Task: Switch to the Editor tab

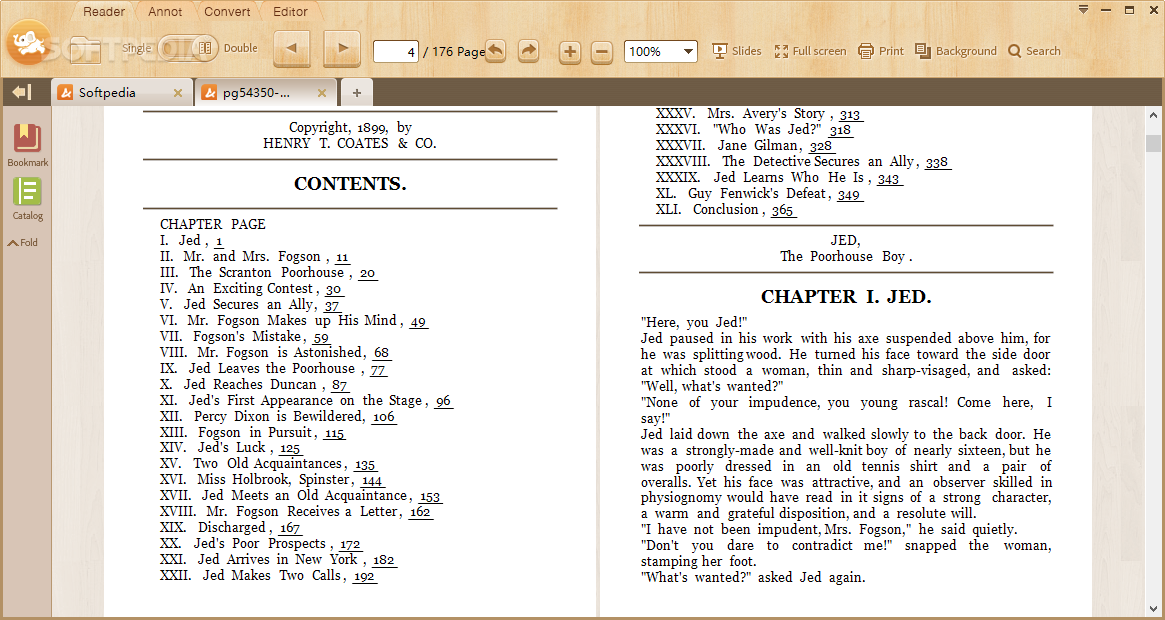Action: [291, 12]
